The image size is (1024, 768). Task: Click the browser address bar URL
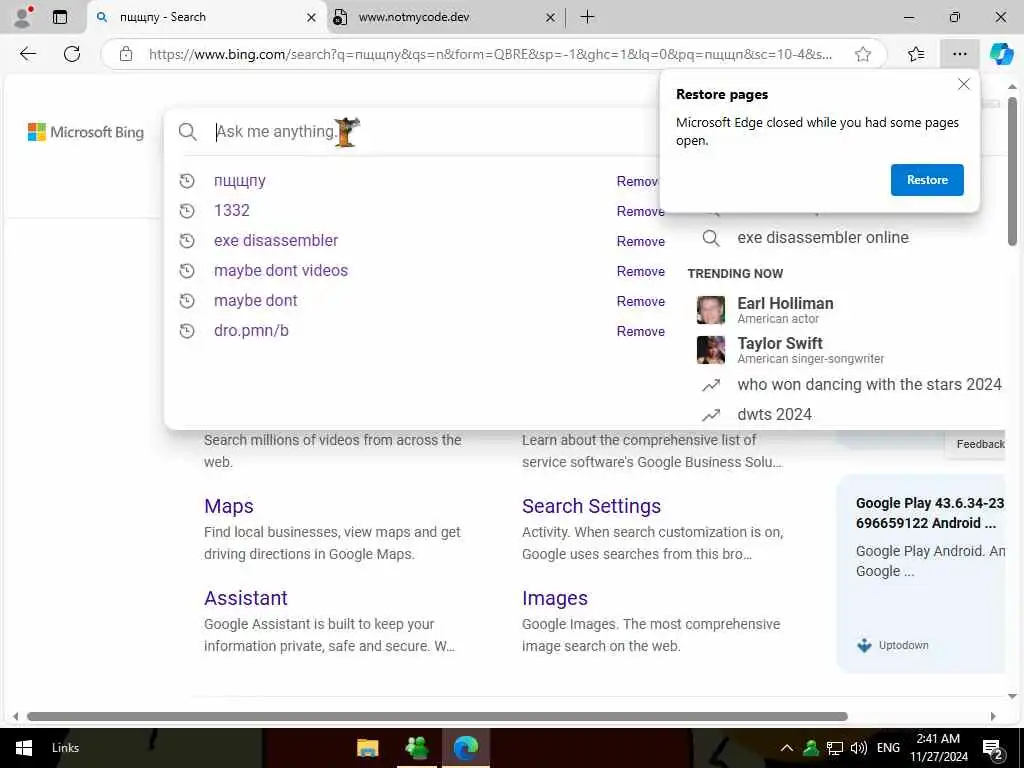(x=490, y=54)
